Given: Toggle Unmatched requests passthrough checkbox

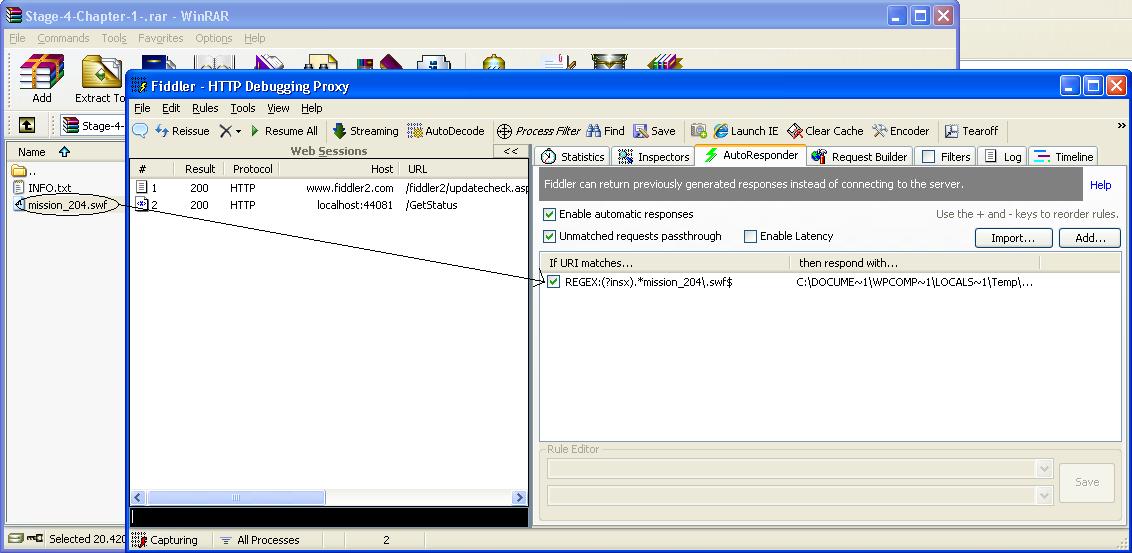Looking at the screenshot, I should click(x=549, y=236).
